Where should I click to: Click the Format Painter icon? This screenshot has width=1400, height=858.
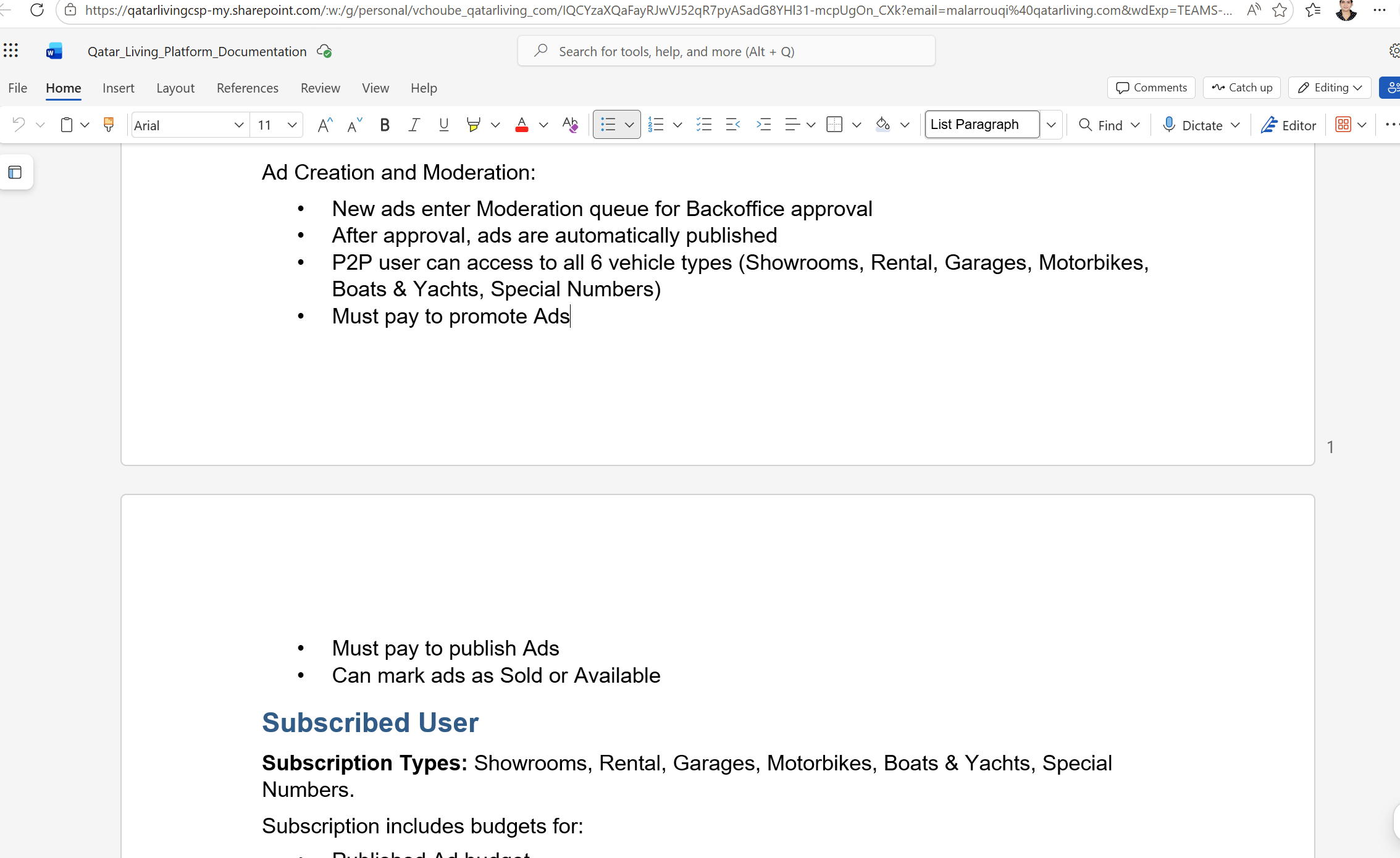pos(109,125)
